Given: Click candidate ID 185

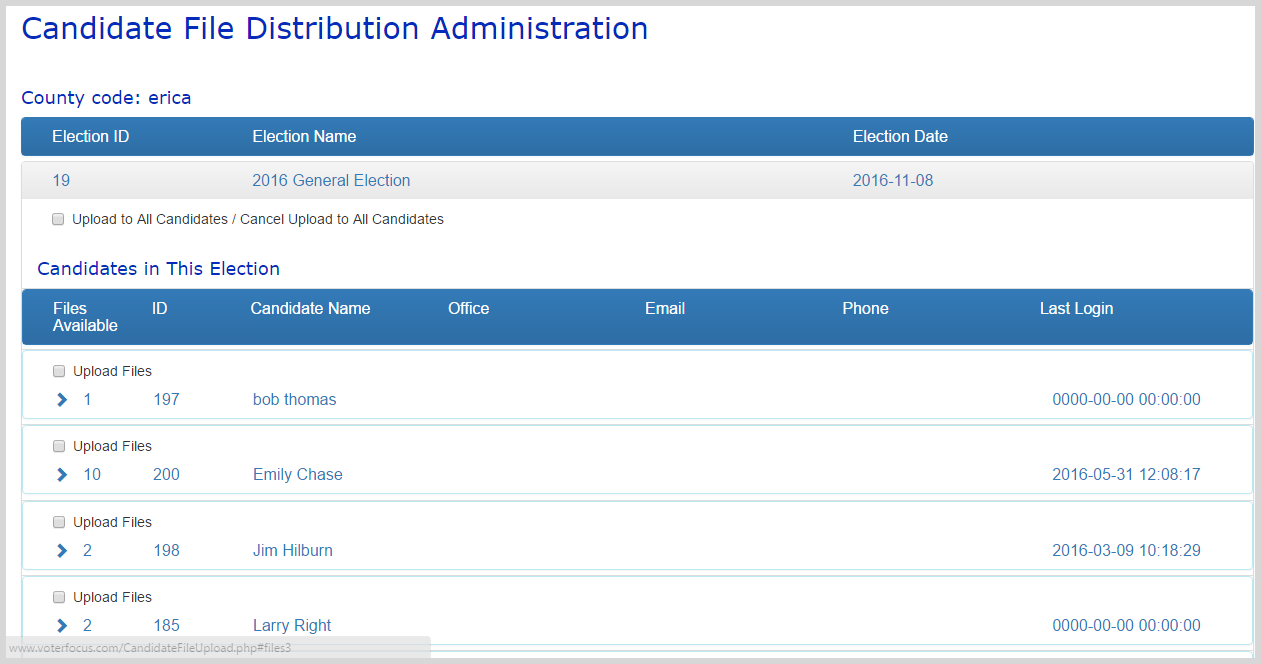Looking at the screenshot, I should point(166,626).
